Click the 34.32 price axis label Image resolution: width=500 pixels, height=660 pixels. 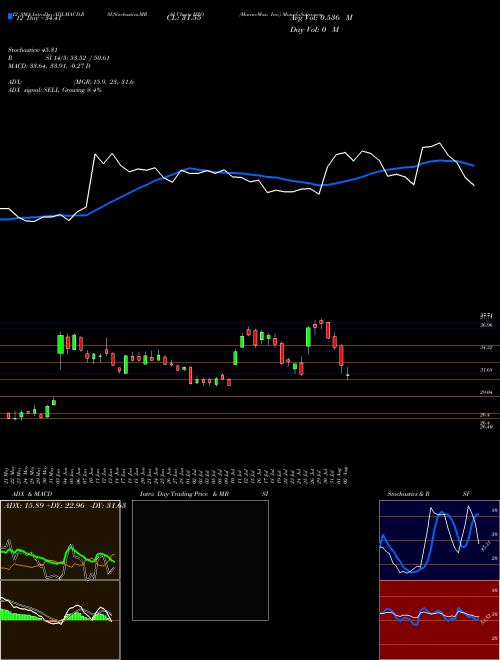point(486,348)
